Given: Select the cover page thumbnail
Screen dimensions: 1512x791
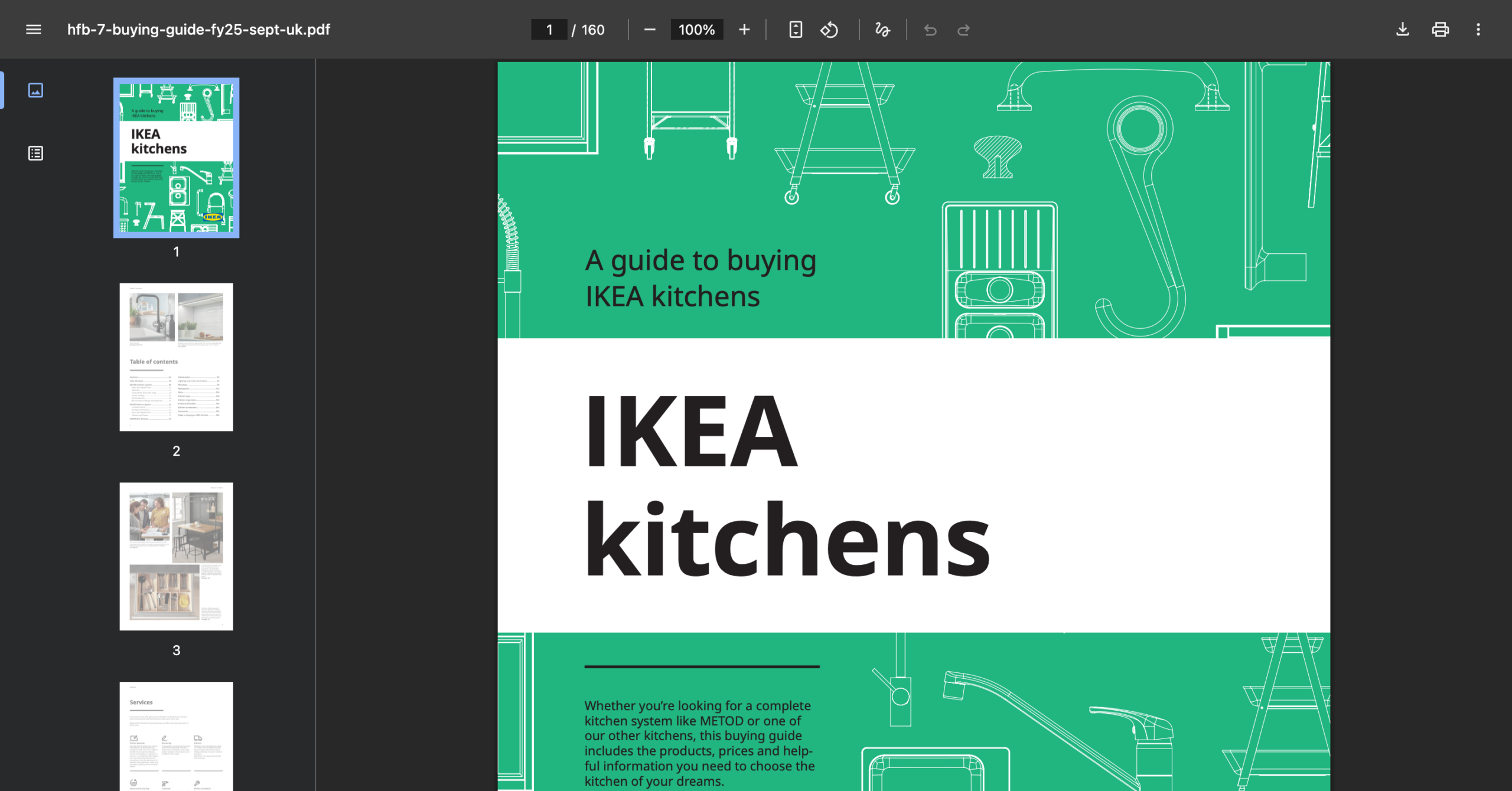Looking at the screenshot, I should tap(176, 158).
